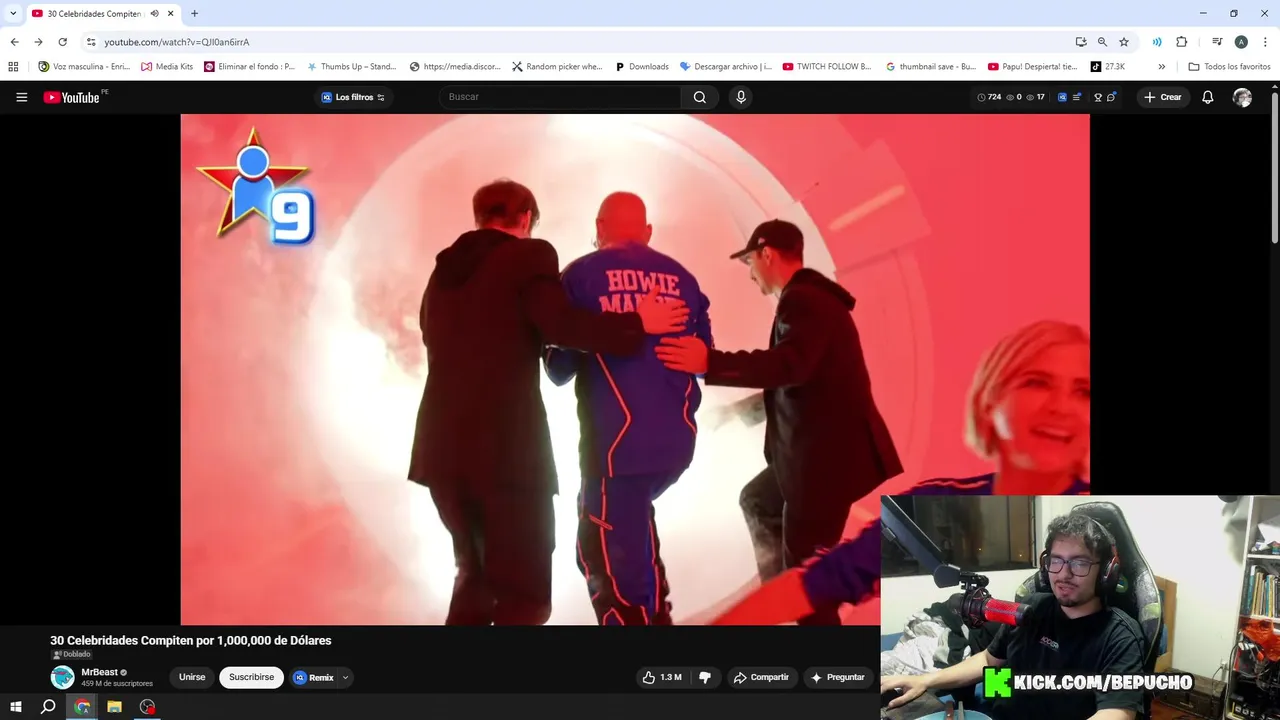
Task: Open Eliminar el fondo bookmark
Action: [x=249, y=67]
